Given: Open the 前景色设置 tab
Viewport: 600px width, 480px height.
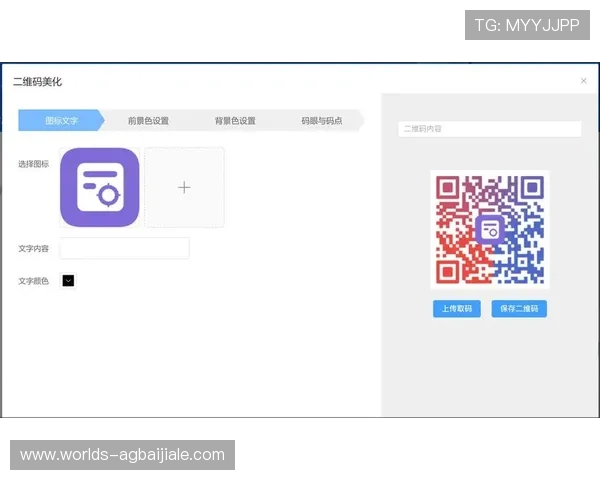Looking at the screenshot, I should [148, 121].
